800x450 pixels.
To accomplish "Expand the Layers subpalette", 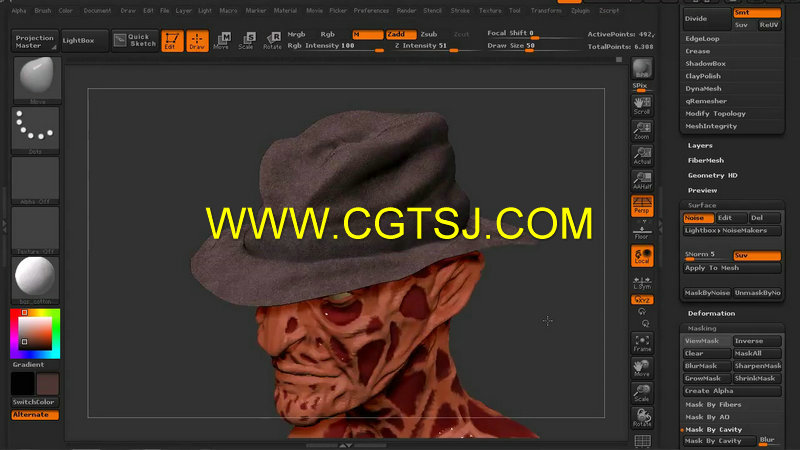I will (x=700, y=145).
